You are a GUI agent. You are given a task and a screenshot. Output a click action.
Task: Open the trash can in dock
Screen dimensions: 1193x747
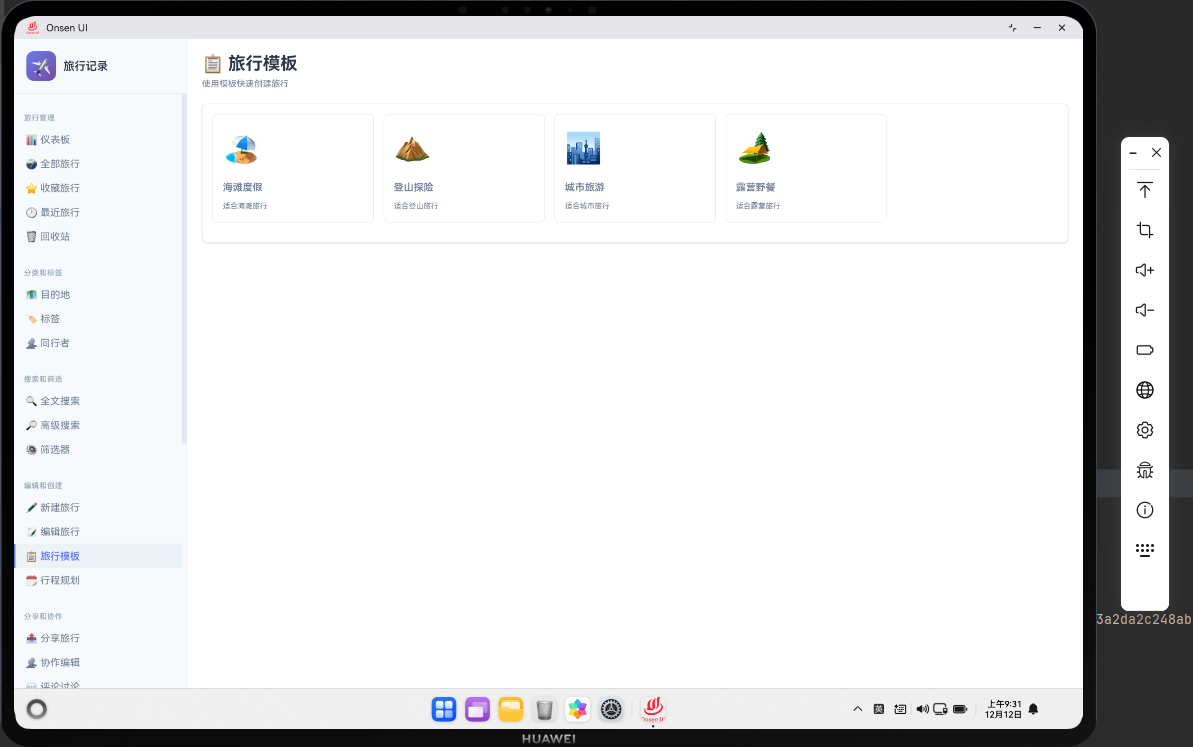tap(544, 710)
